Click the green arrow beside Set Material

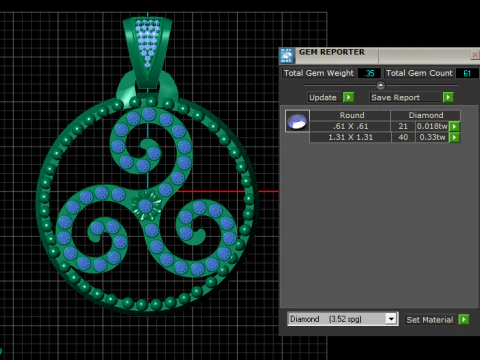click(x=464, y=319)
